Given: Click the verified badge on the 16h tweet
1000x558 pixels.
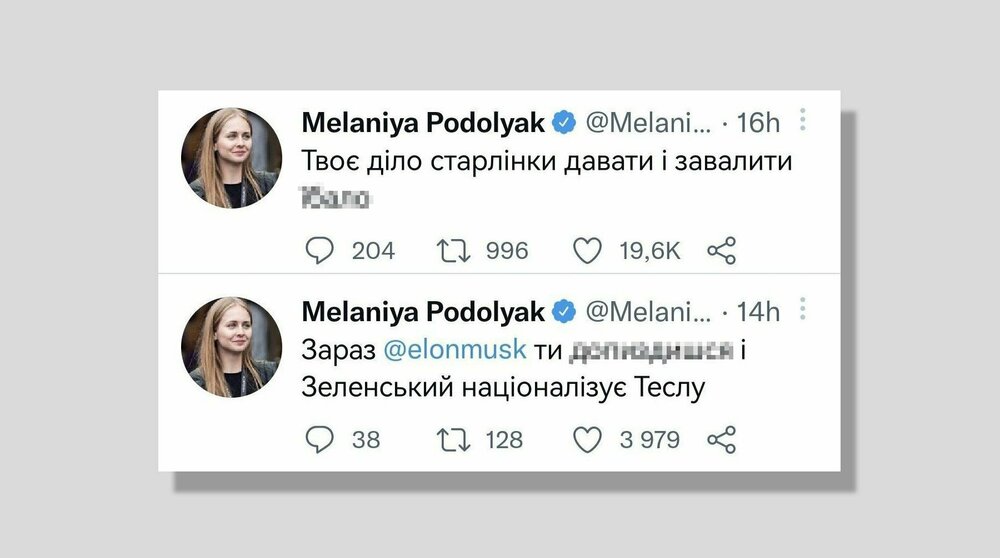Looking at the screenshot, I should coord(564,123).
